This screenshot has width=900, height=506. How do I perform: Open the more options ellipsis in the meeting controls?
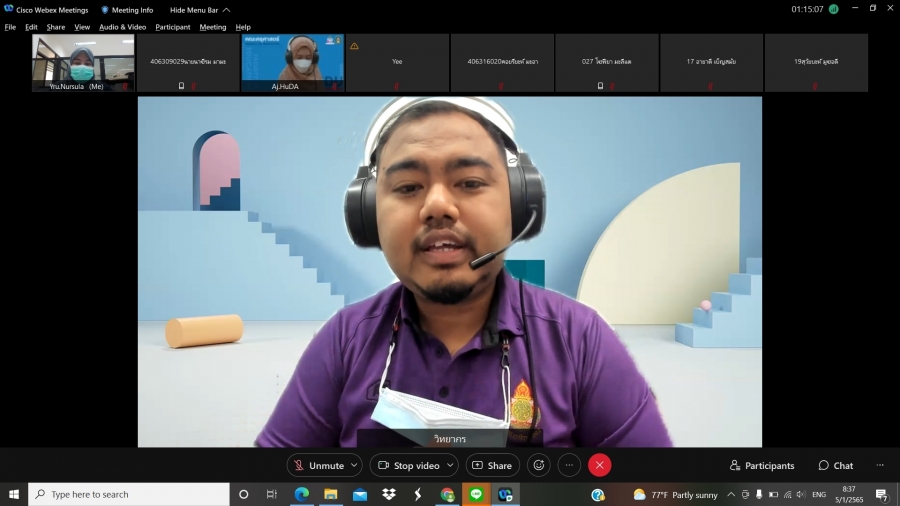569,465
